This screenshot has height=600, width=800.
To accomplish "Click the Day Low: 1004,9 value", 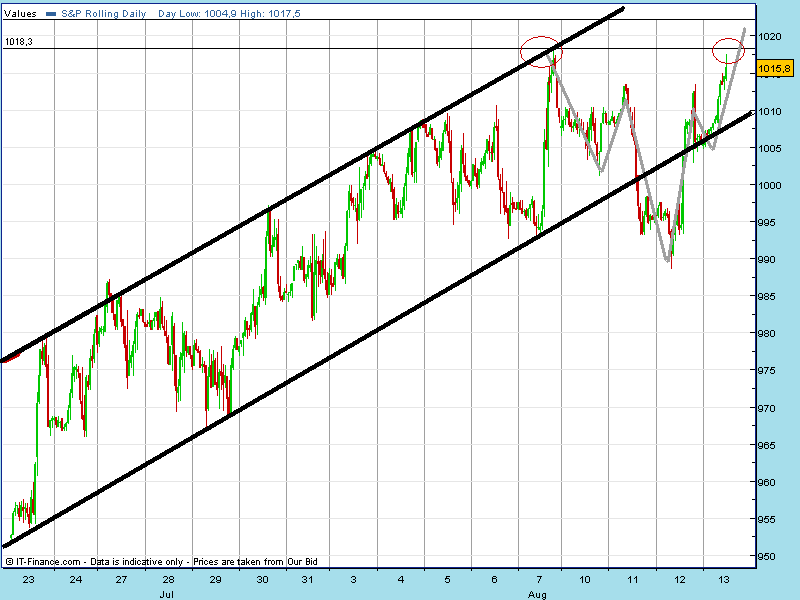I will [x=197, y=14].
